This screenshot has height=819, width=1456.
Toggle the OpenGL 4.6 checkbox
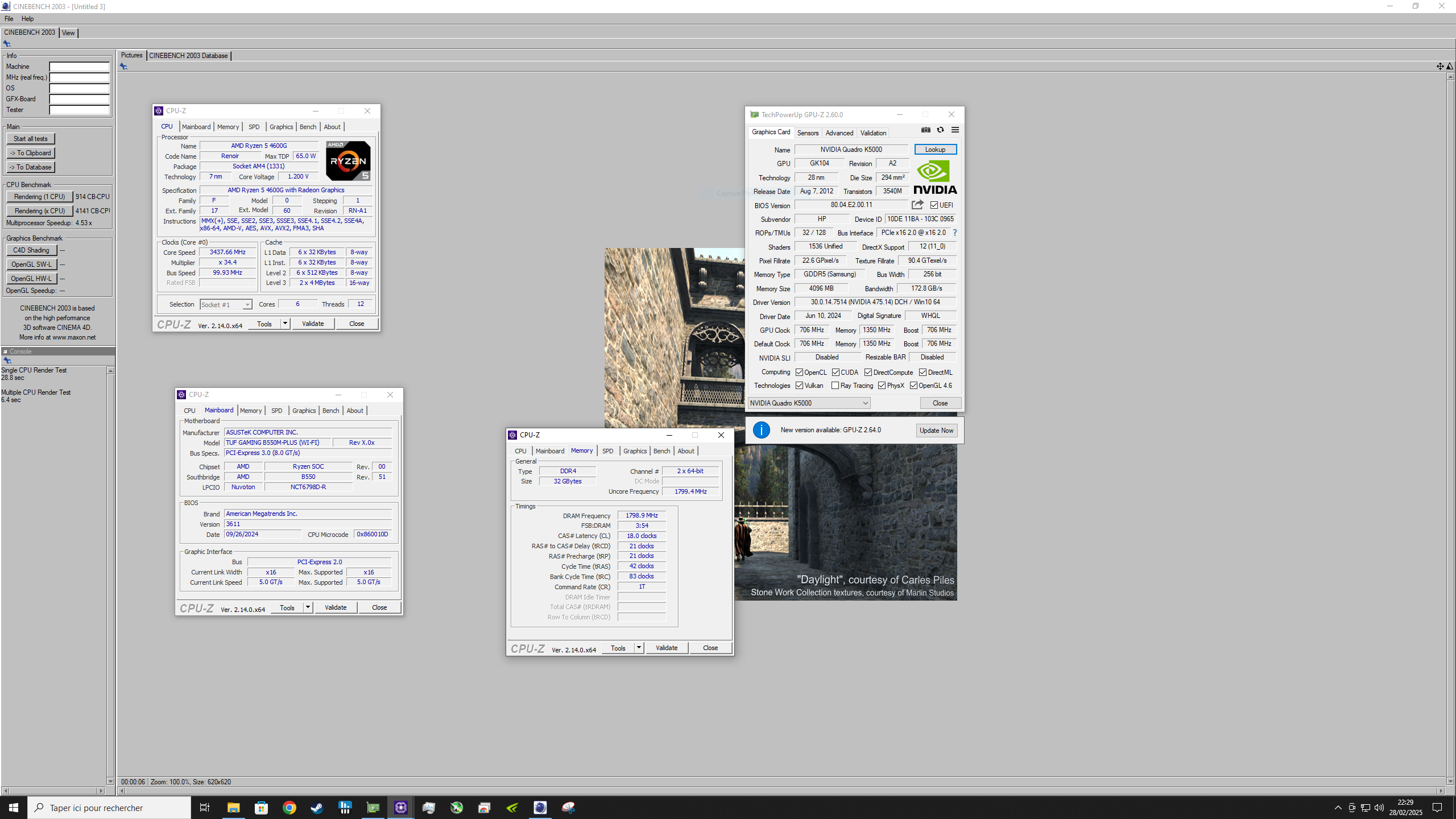click(913, 386)
